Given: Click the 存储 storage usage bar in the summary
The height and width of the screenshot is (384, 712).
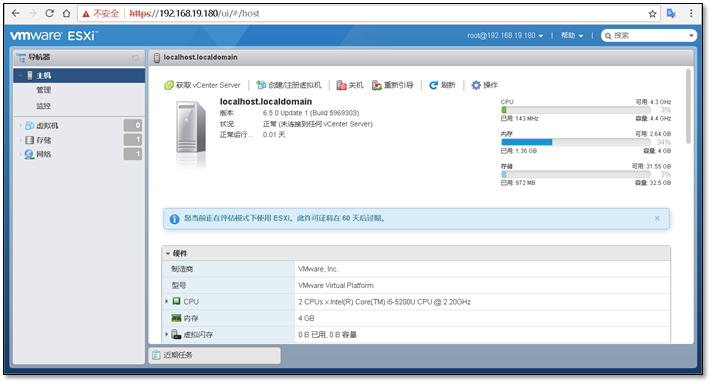Looking at the screenshot, I should click(575, 174).
